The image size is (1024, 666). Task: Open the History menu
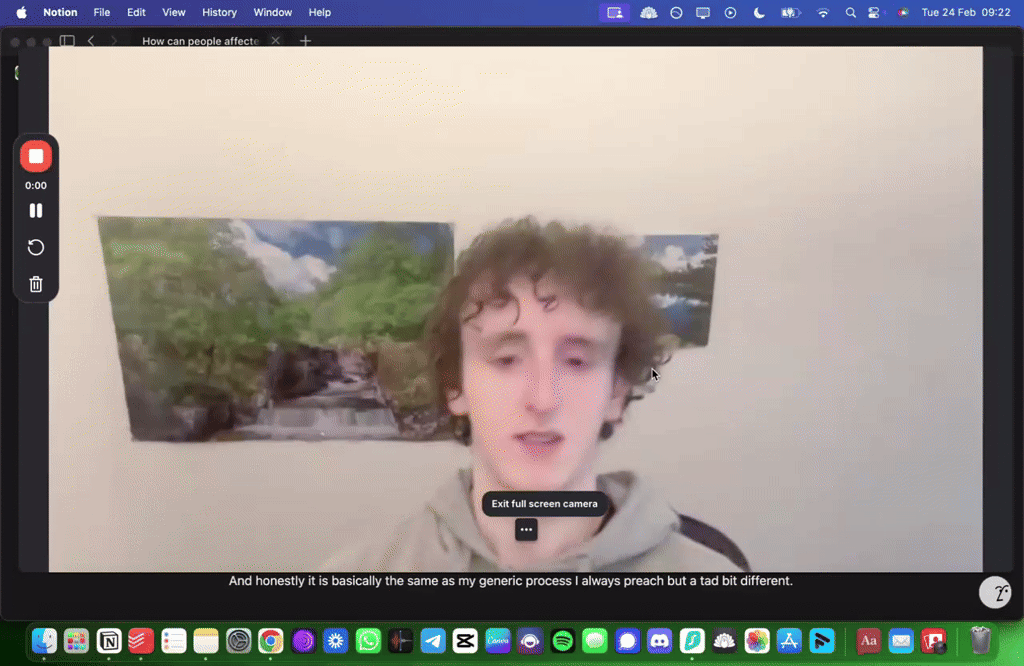click(219, 12)
